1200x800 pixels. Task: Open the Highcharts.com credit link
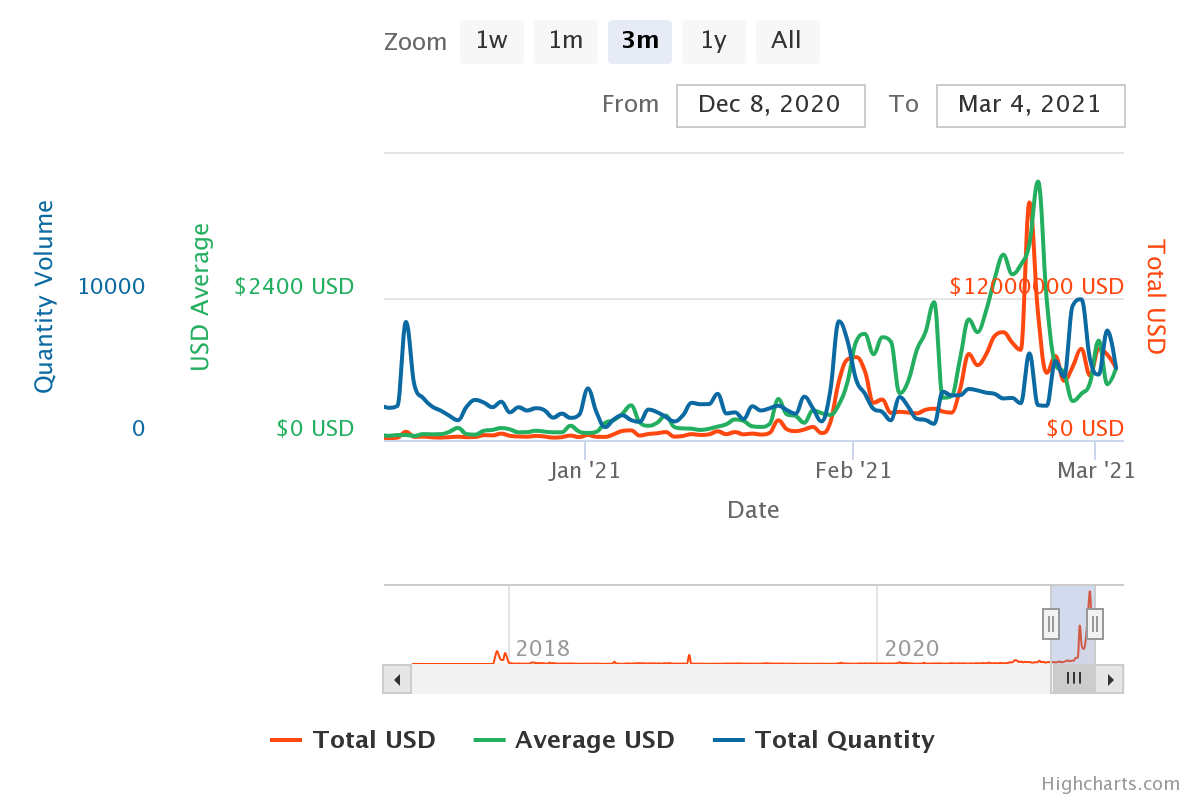tap(1110, 784)
